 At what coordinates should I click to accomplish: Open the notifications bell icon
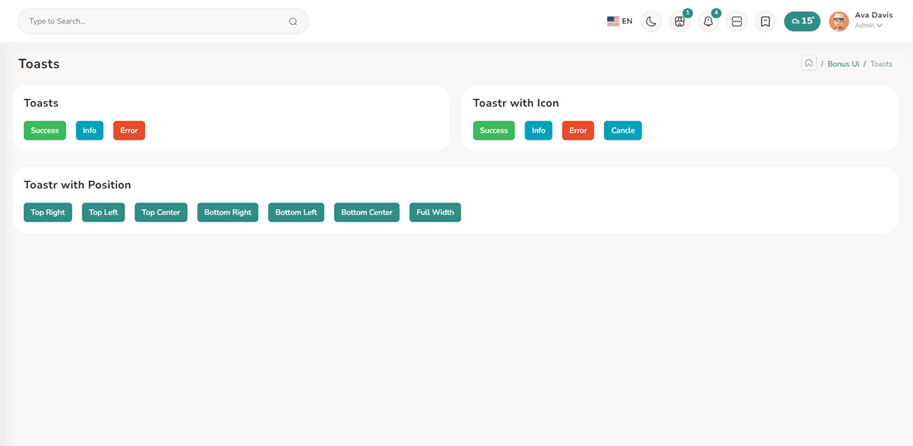(x=708, y=21)
